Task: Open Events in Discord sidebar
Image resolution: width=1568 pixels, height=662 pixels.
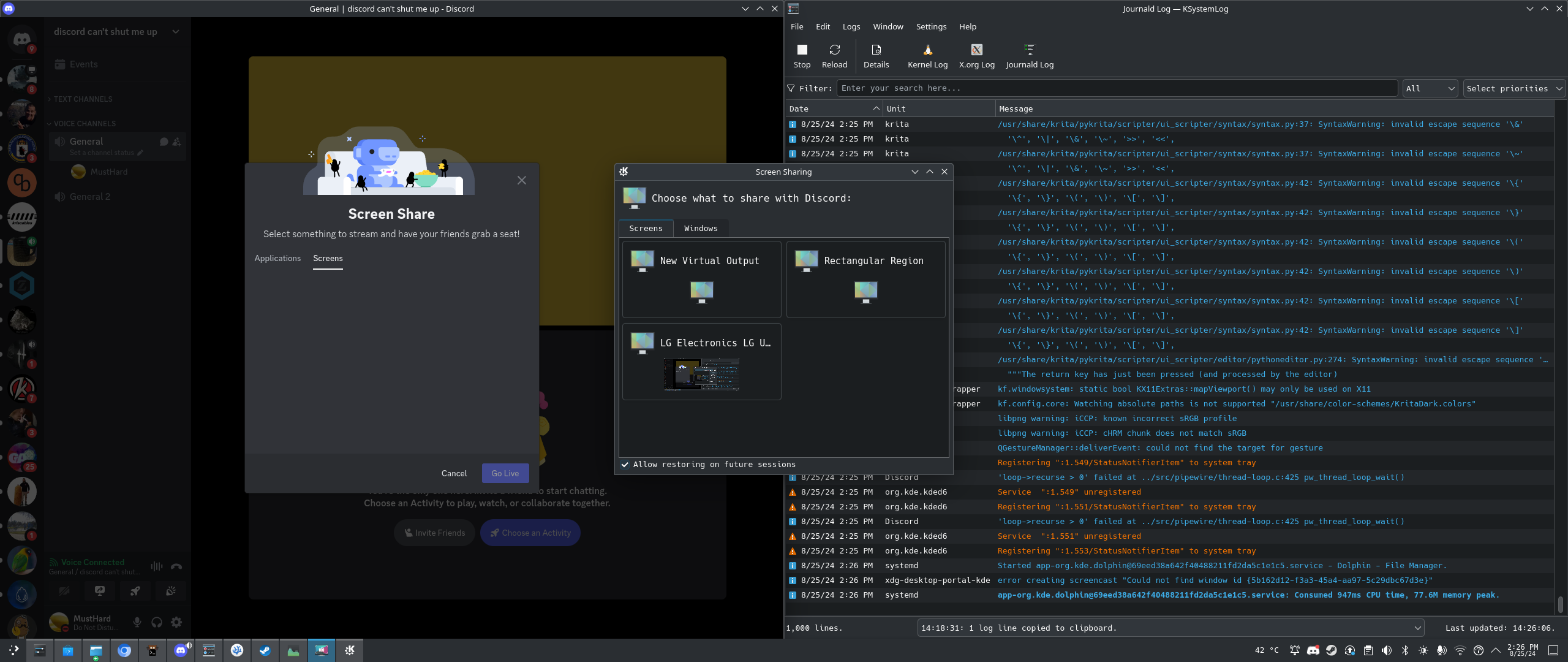Action: coord(116,64)
